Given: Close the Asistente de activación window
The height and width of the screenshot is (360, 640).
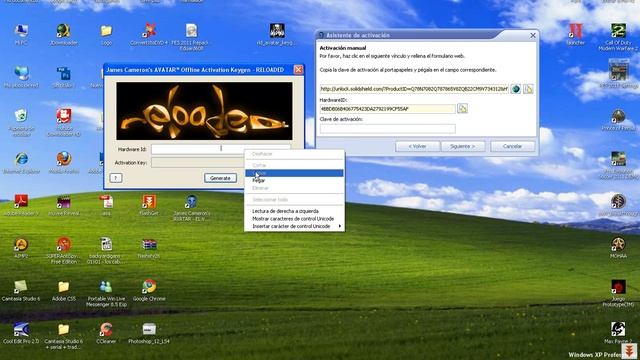Looking at the screenshot, I should 533,36.
